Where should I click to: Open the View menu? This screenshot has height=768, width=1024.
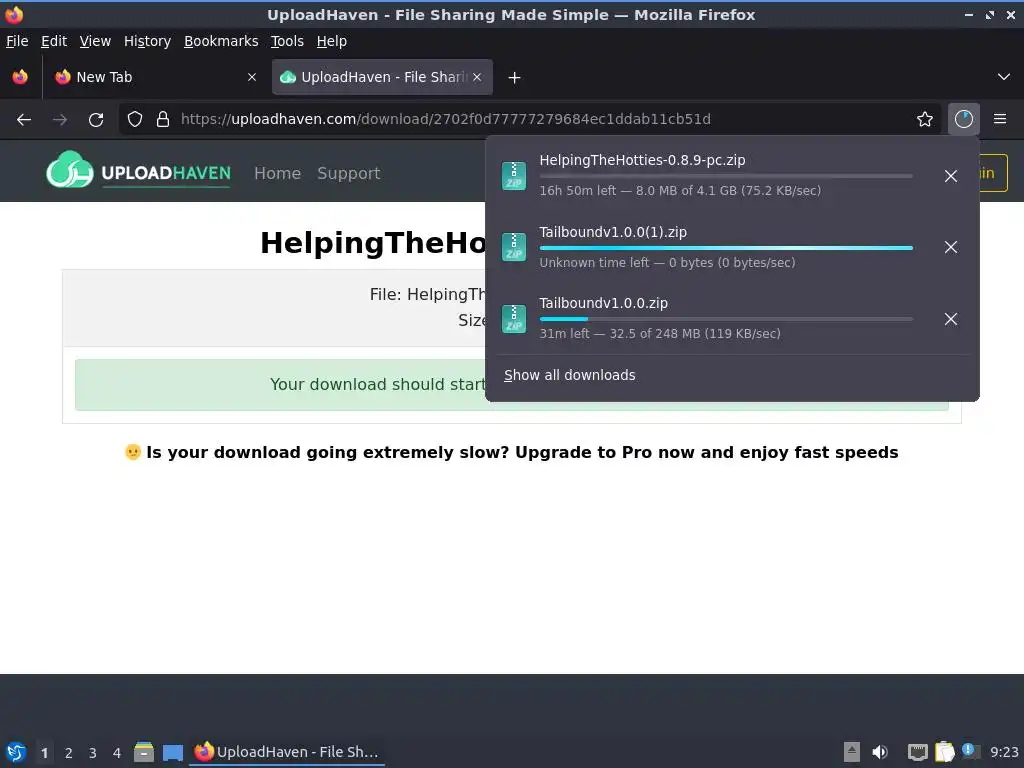(95, 41)
